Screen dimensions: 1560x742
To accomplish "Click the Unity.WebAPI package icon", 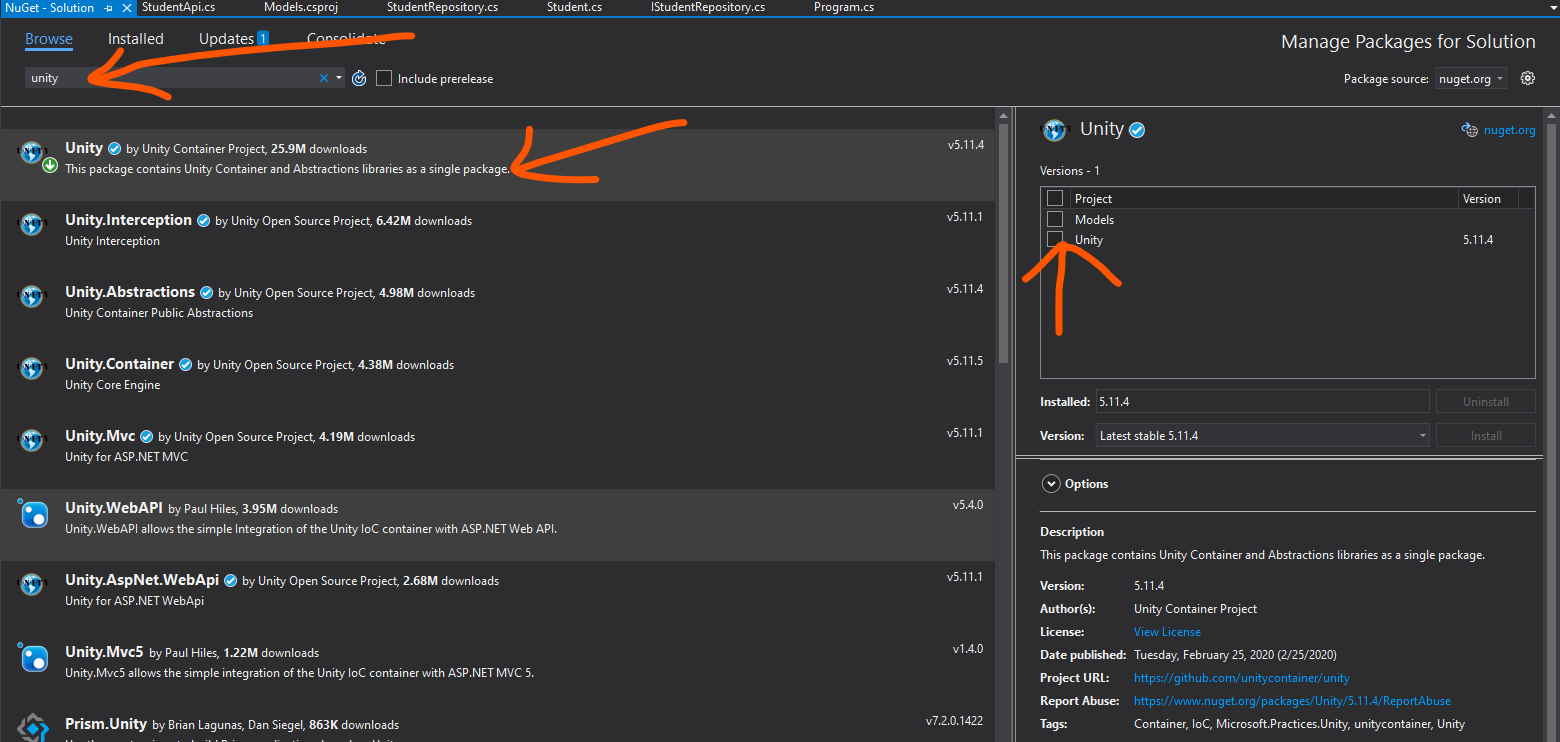I will tap(34, 514).
